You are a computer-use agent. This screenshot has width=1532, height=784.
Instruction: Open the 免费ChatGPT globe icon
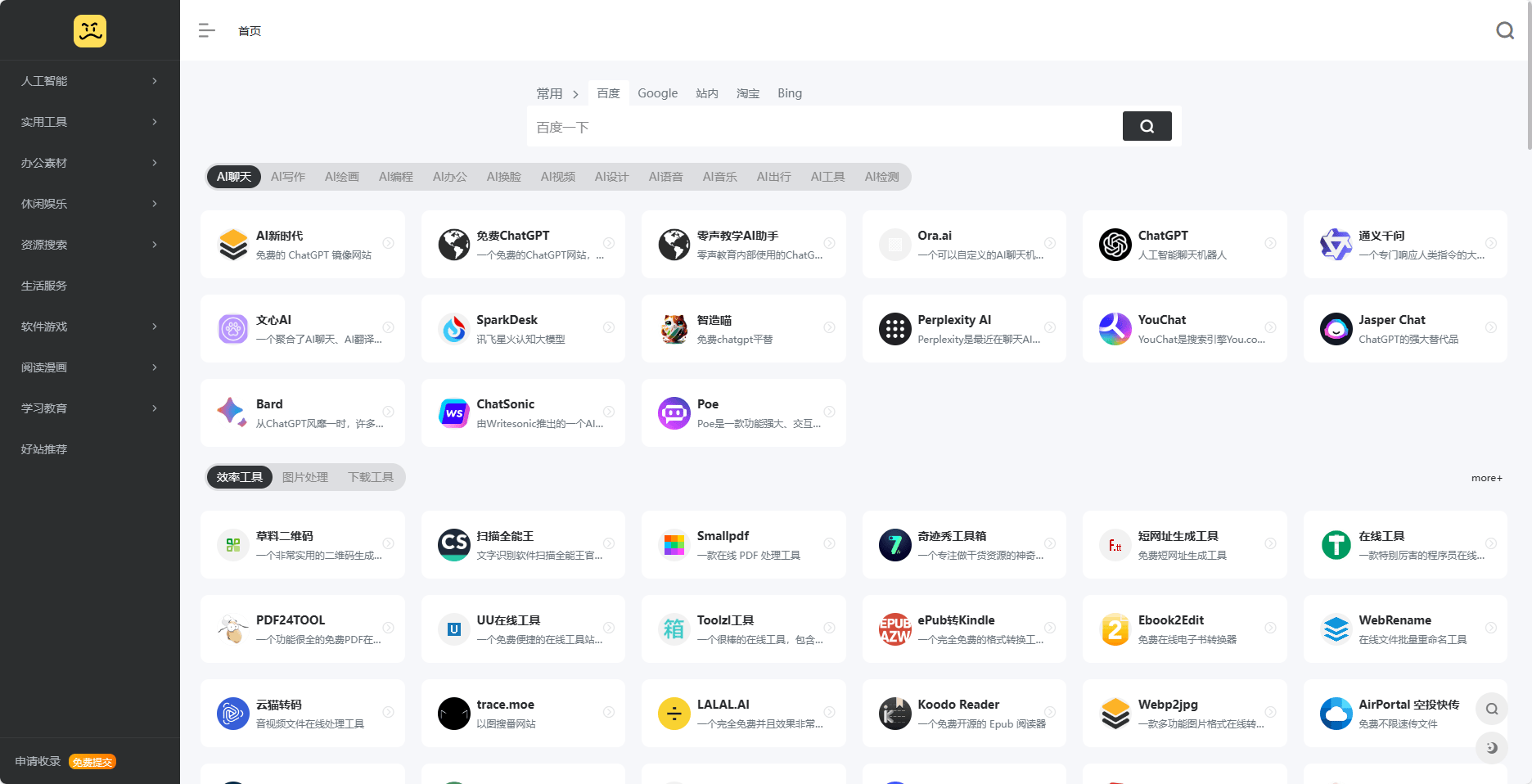(453, 244)
